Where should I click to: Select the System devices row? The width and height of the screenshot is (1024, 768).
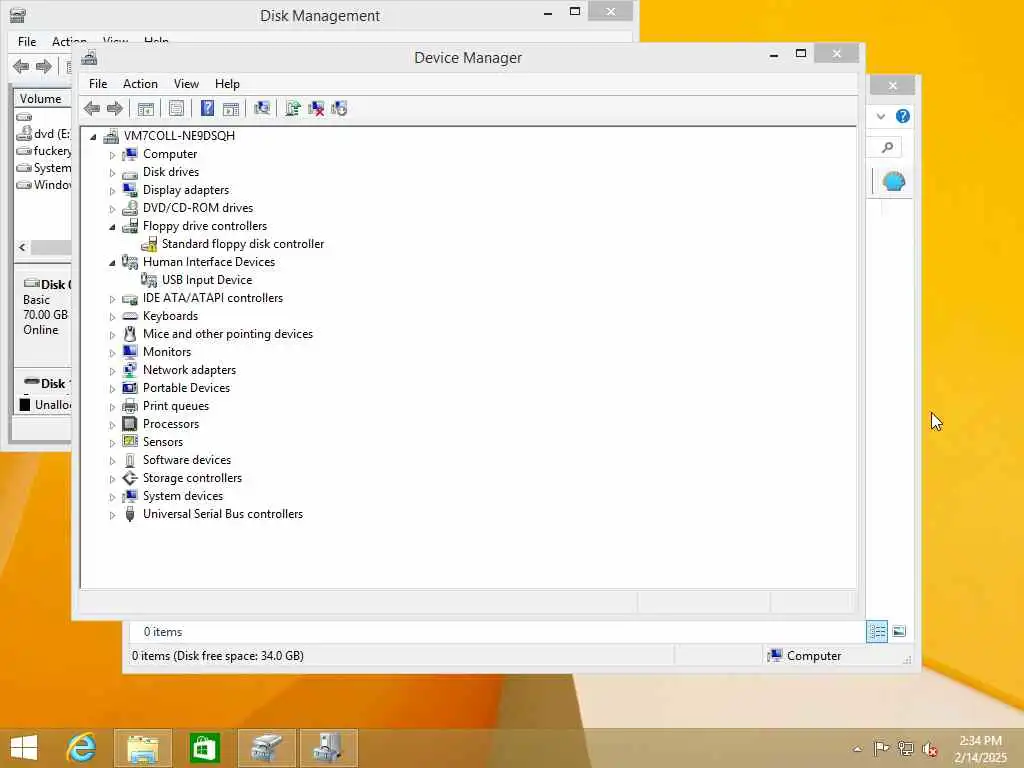point(183,496)
